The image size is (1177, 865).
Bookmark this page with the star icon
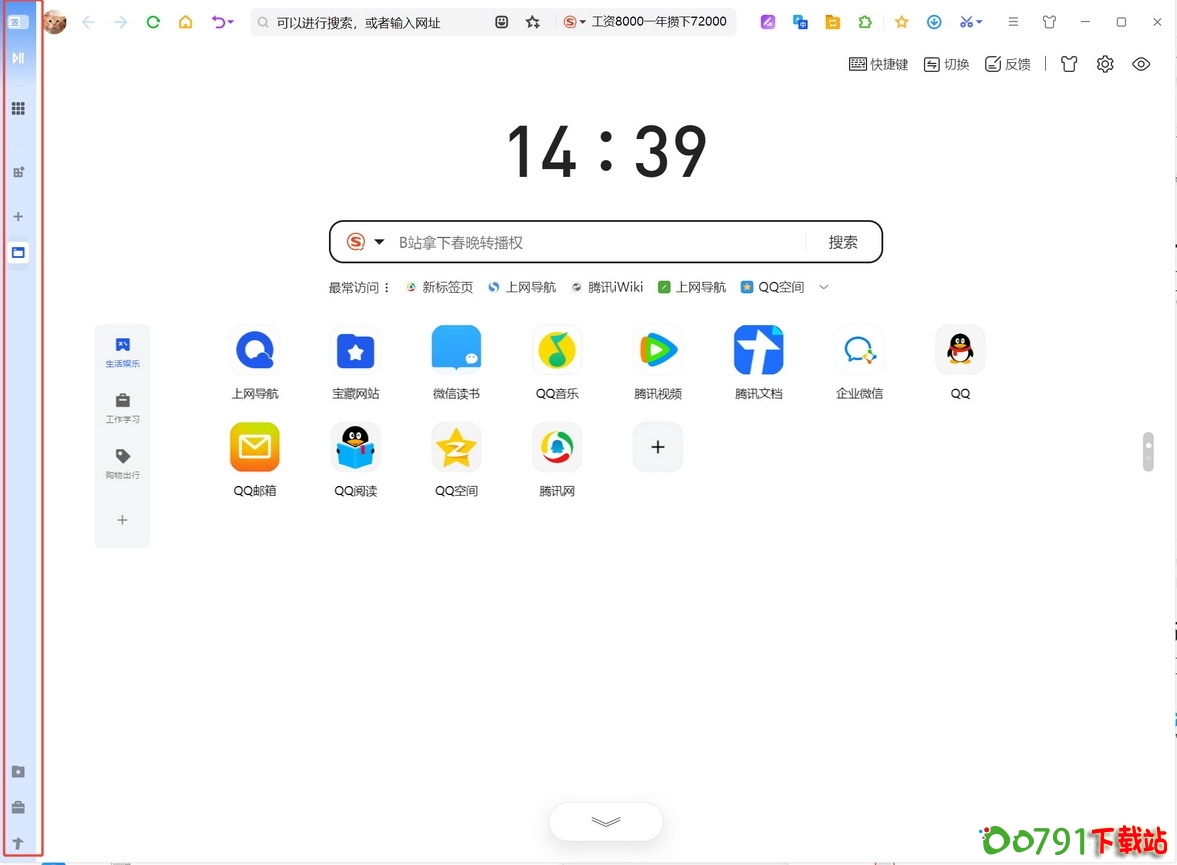[899, 21]
